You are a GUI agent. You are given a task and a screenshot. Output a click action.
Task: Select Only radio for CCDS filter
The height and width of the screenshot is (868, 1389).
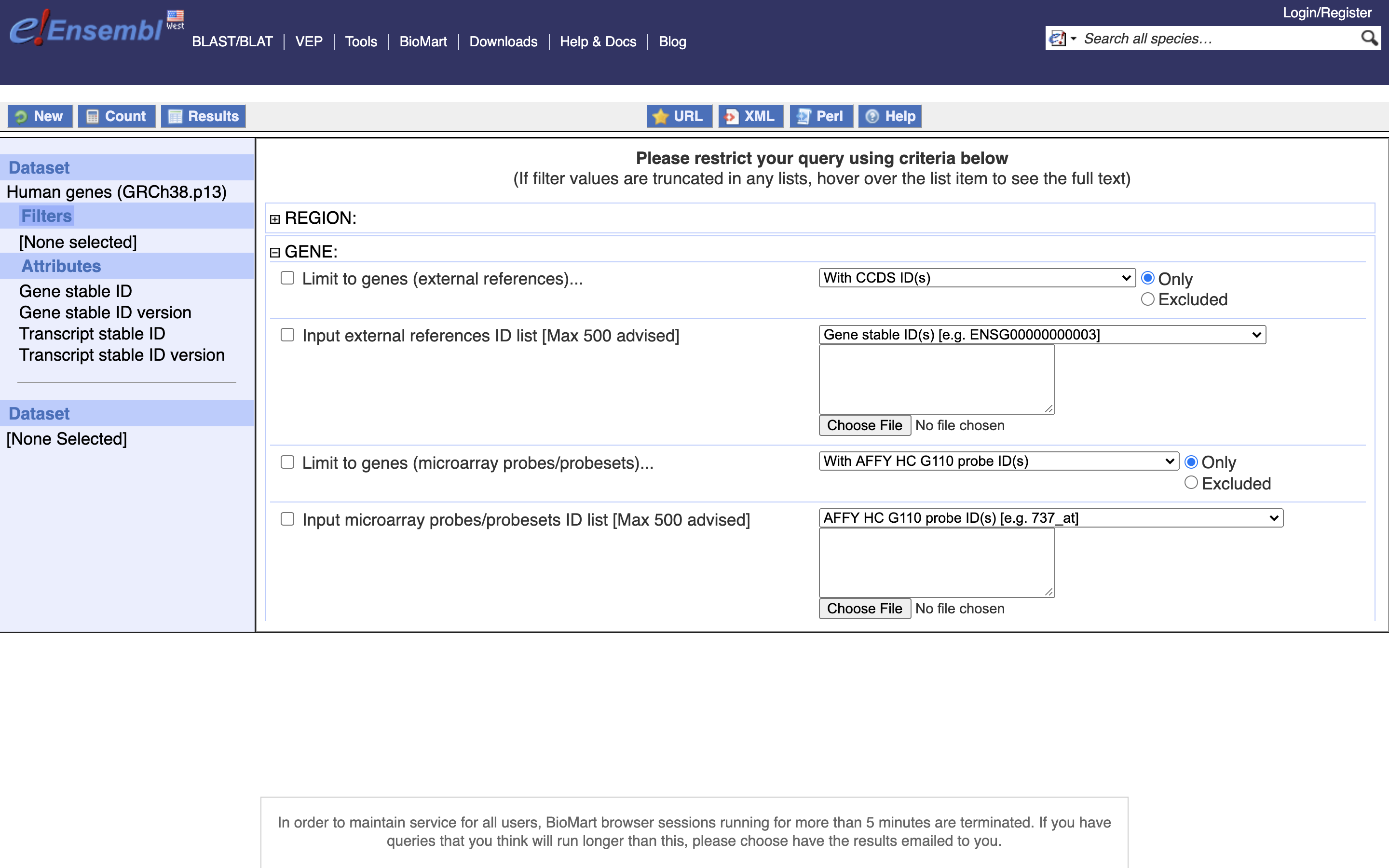[x=1148, y=278]
